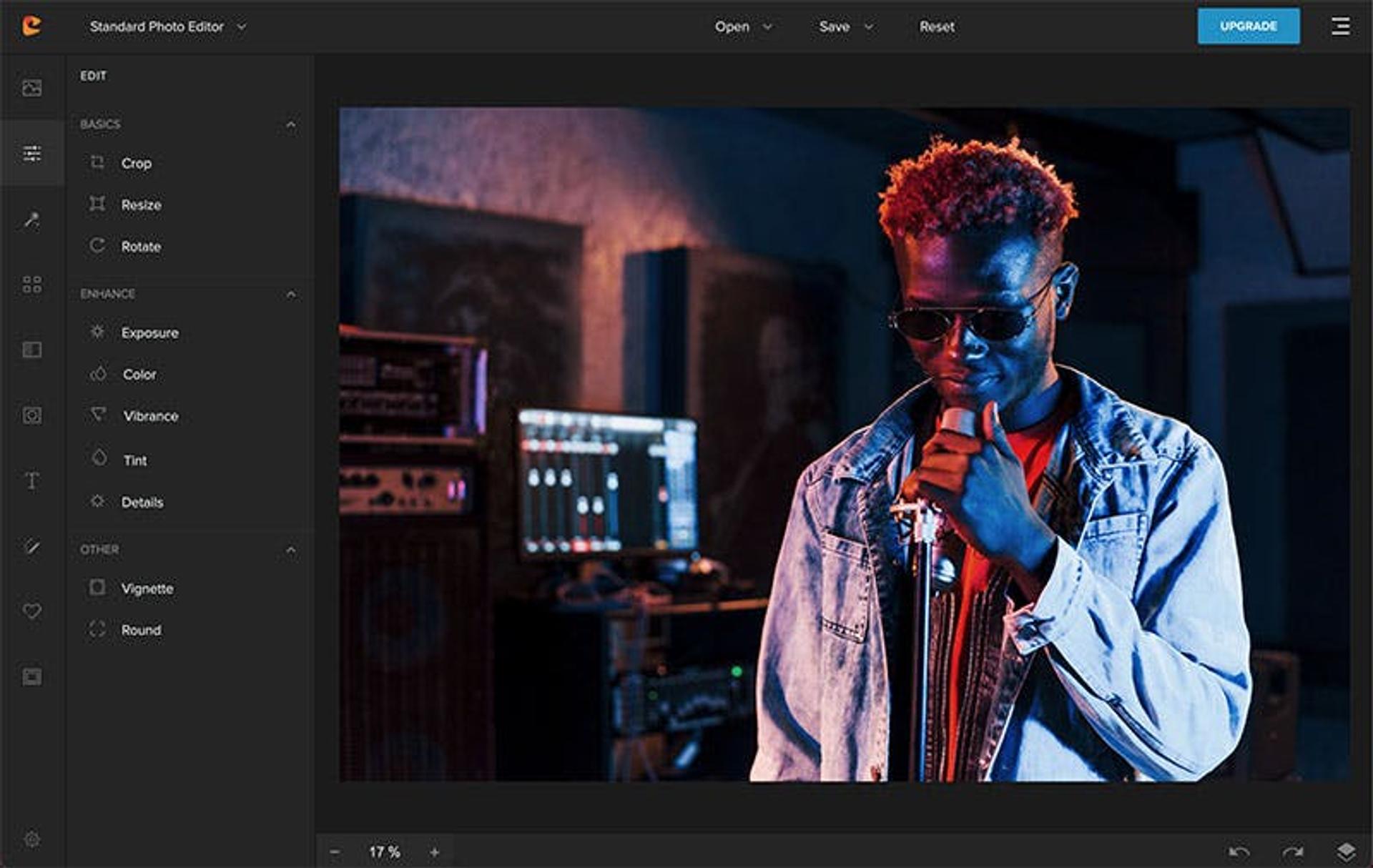Viewport: 1373px width, 868px height.
Task: Select the Draw brush sidebar icon
Action: coord(31,546)
